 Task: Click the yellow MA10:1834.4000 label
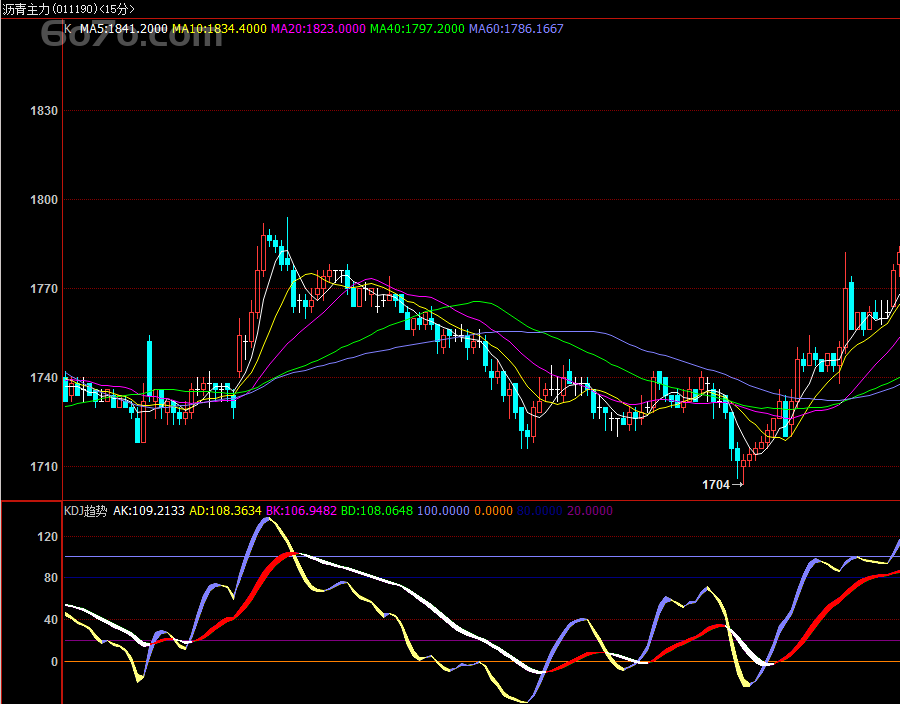[219, 29]
